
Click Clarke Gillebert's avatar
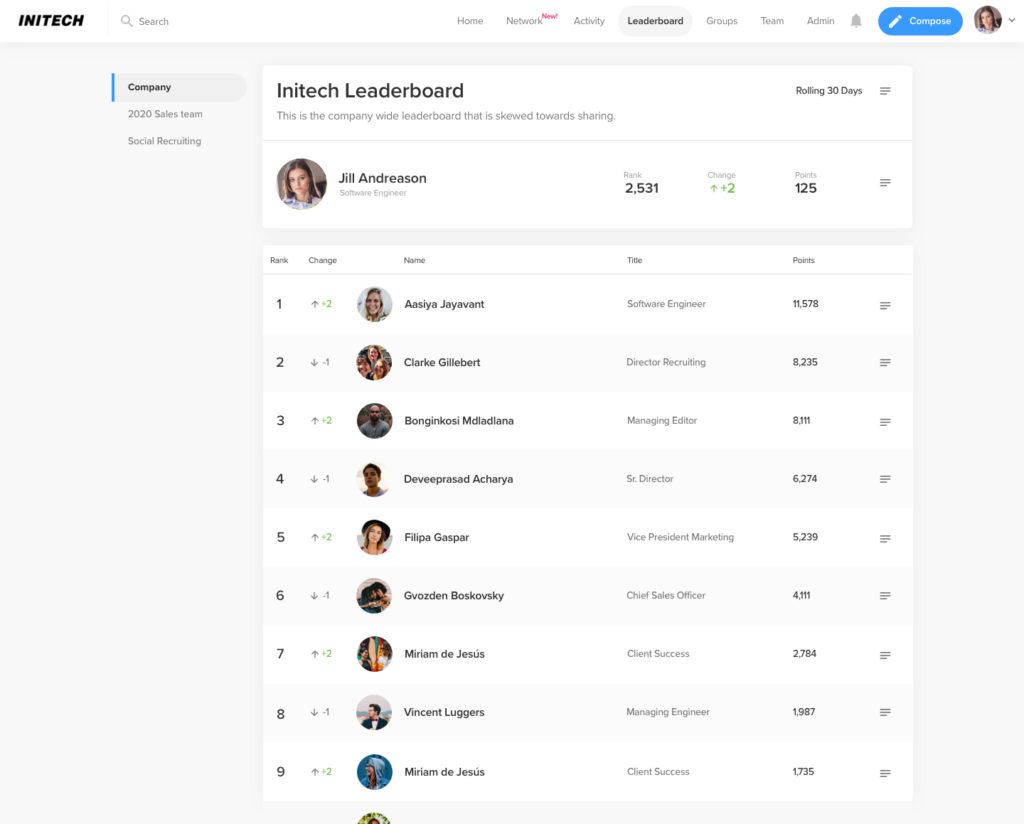pos(374,362)
